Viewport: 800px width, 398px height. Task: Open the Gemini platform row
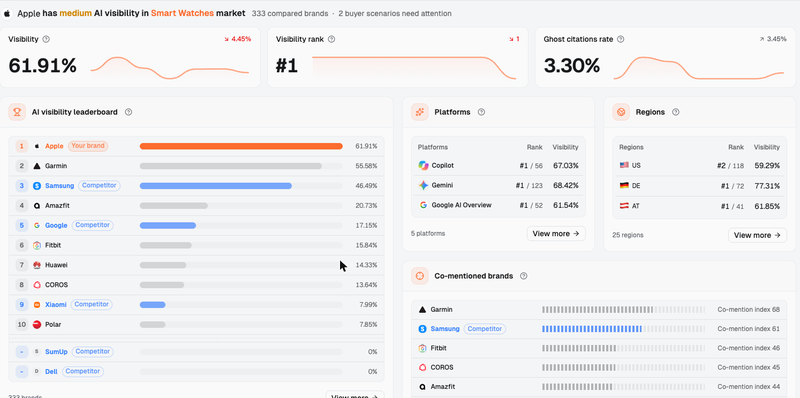[x=498, y=186]
